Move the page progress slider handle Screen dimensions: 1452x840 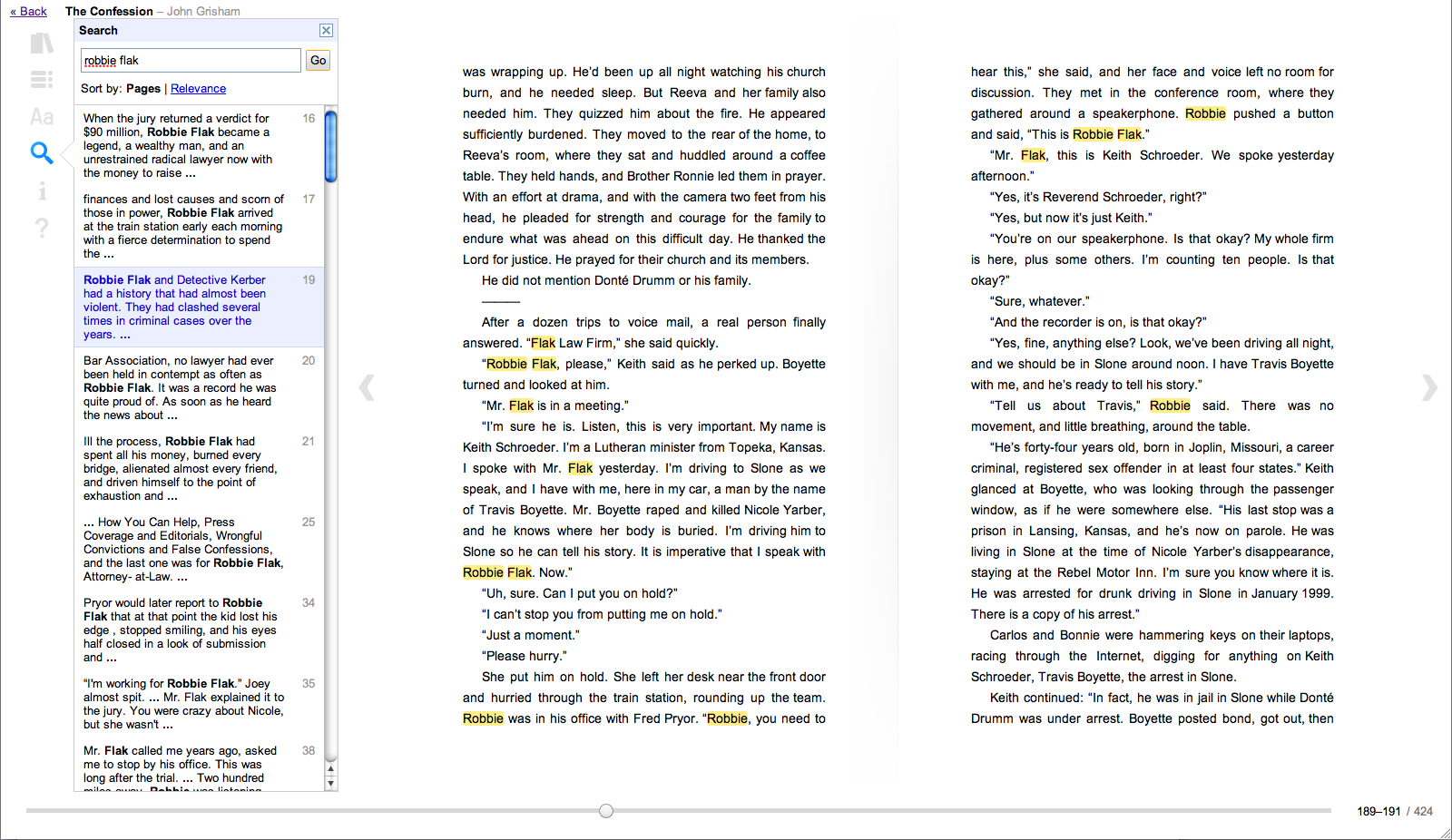pos(606,811)
